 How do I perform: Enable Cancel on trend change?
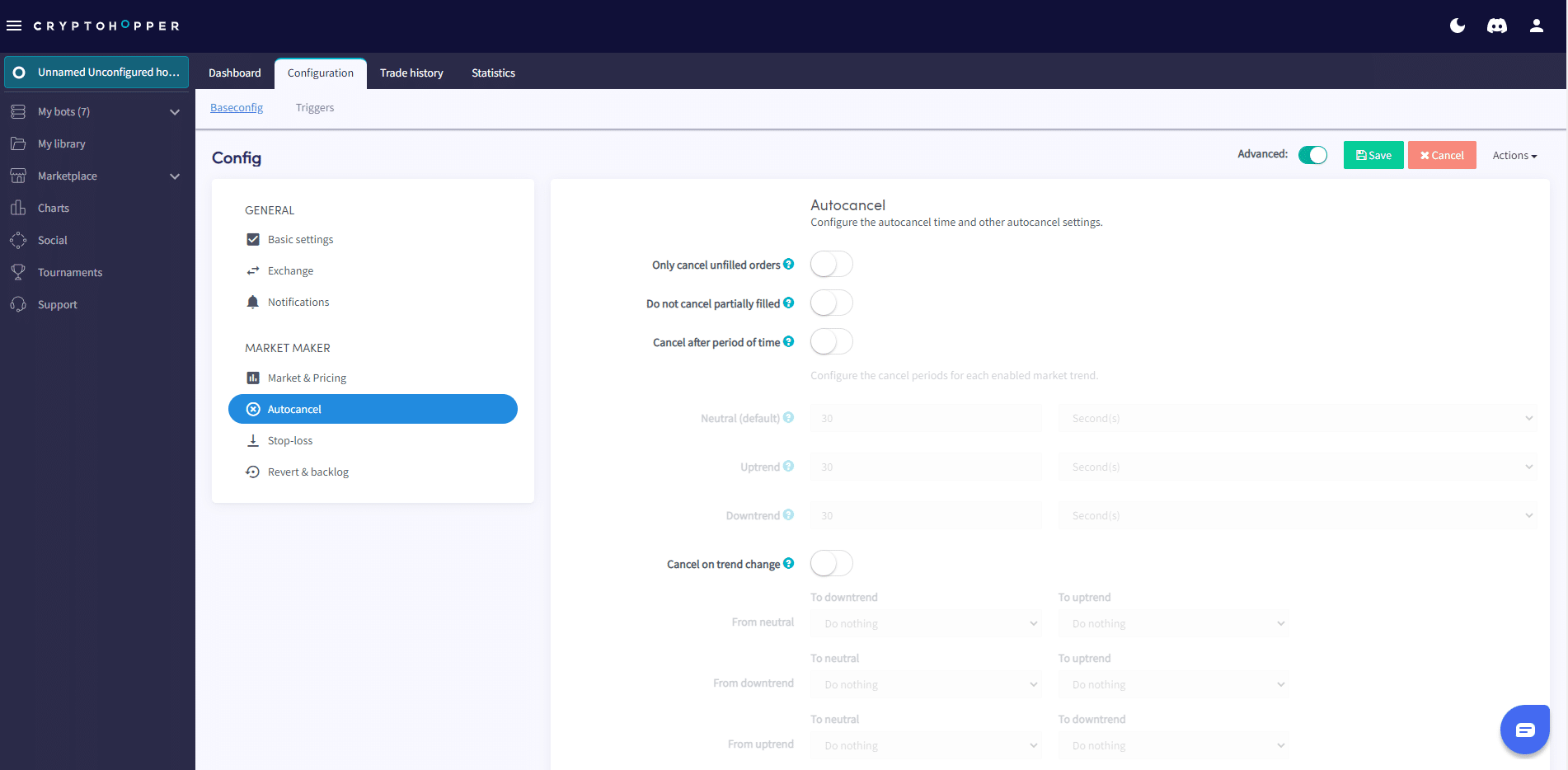click(x=831, y=564)
